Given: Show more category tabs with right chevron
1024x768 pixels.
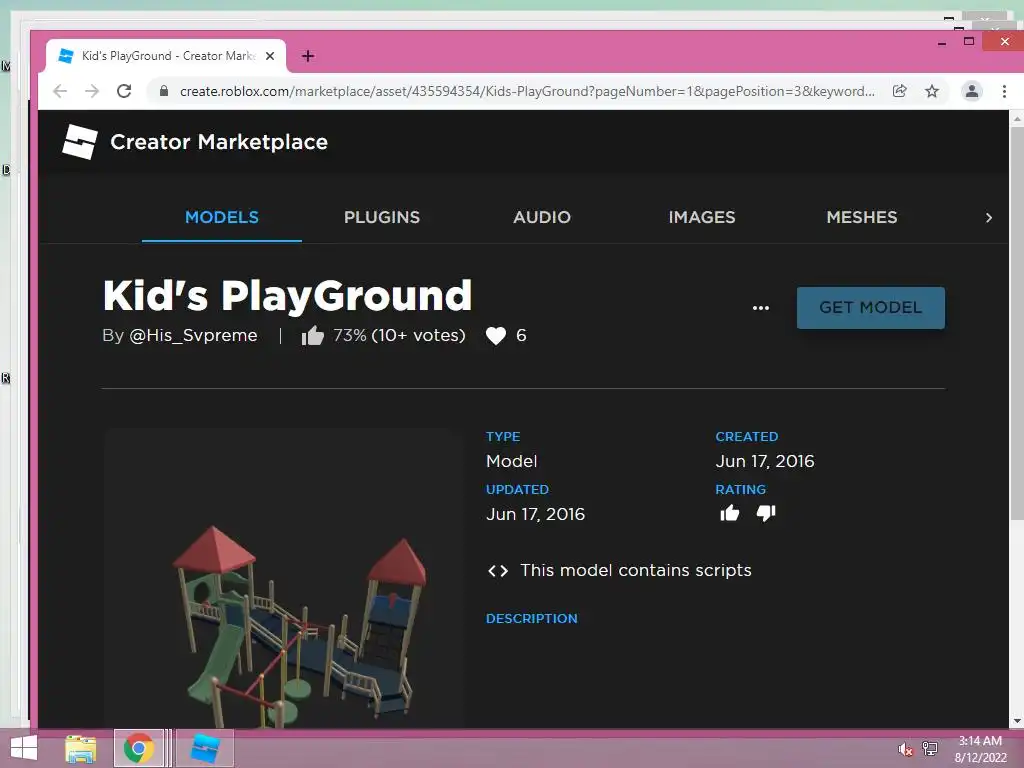Looking at the screenshot, I should coord(989,217).
